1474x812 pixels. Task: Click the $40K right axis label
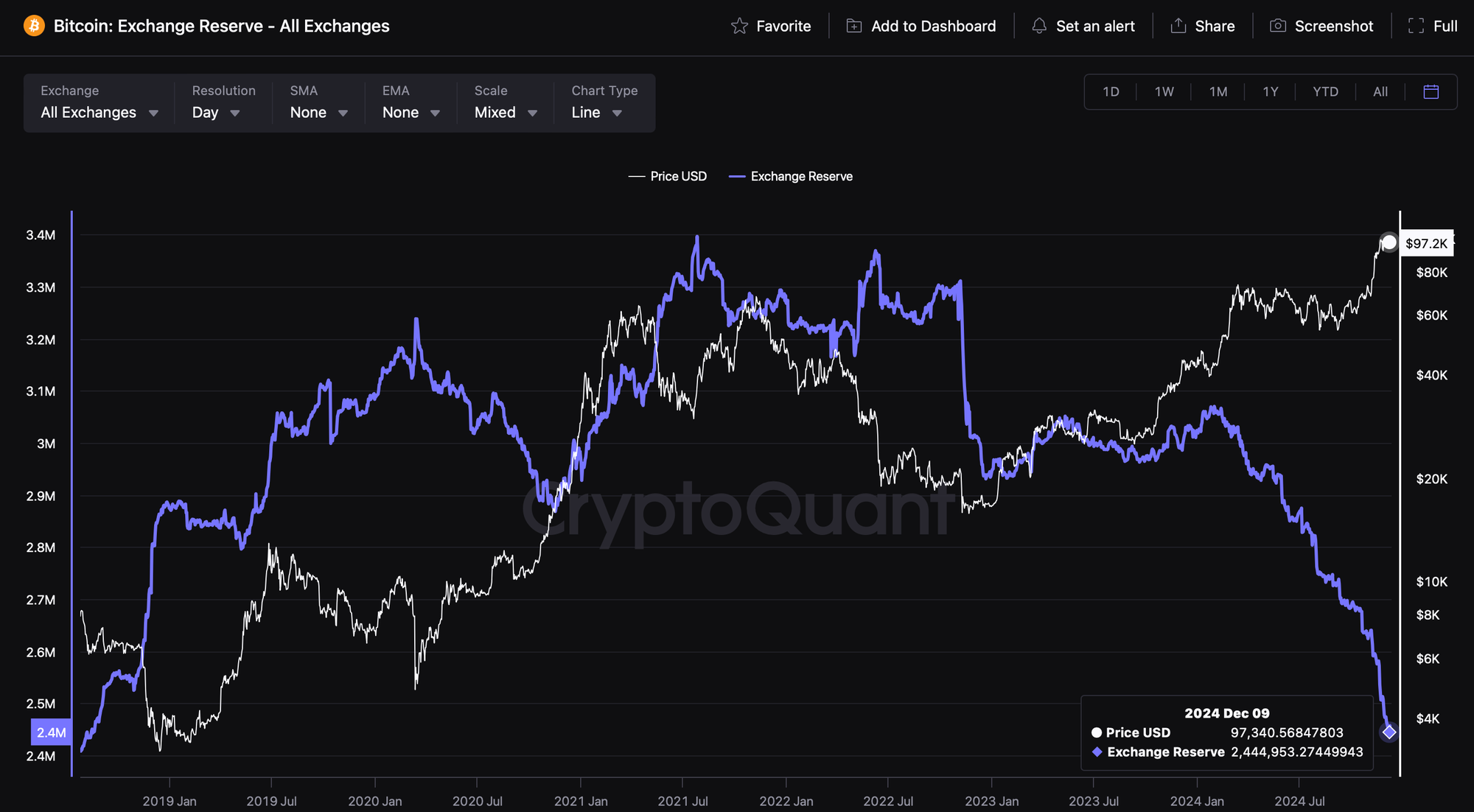coord(1431,375)
